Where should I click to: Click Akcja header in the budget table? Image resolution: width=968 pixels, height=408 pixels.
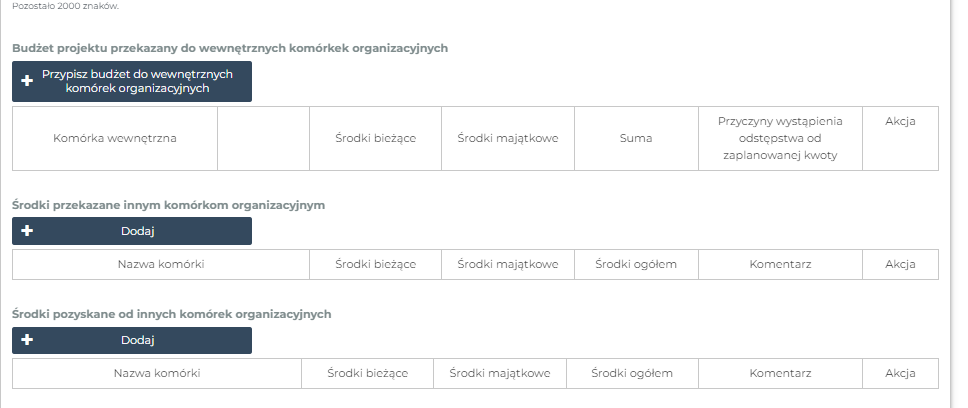point(900,122)
